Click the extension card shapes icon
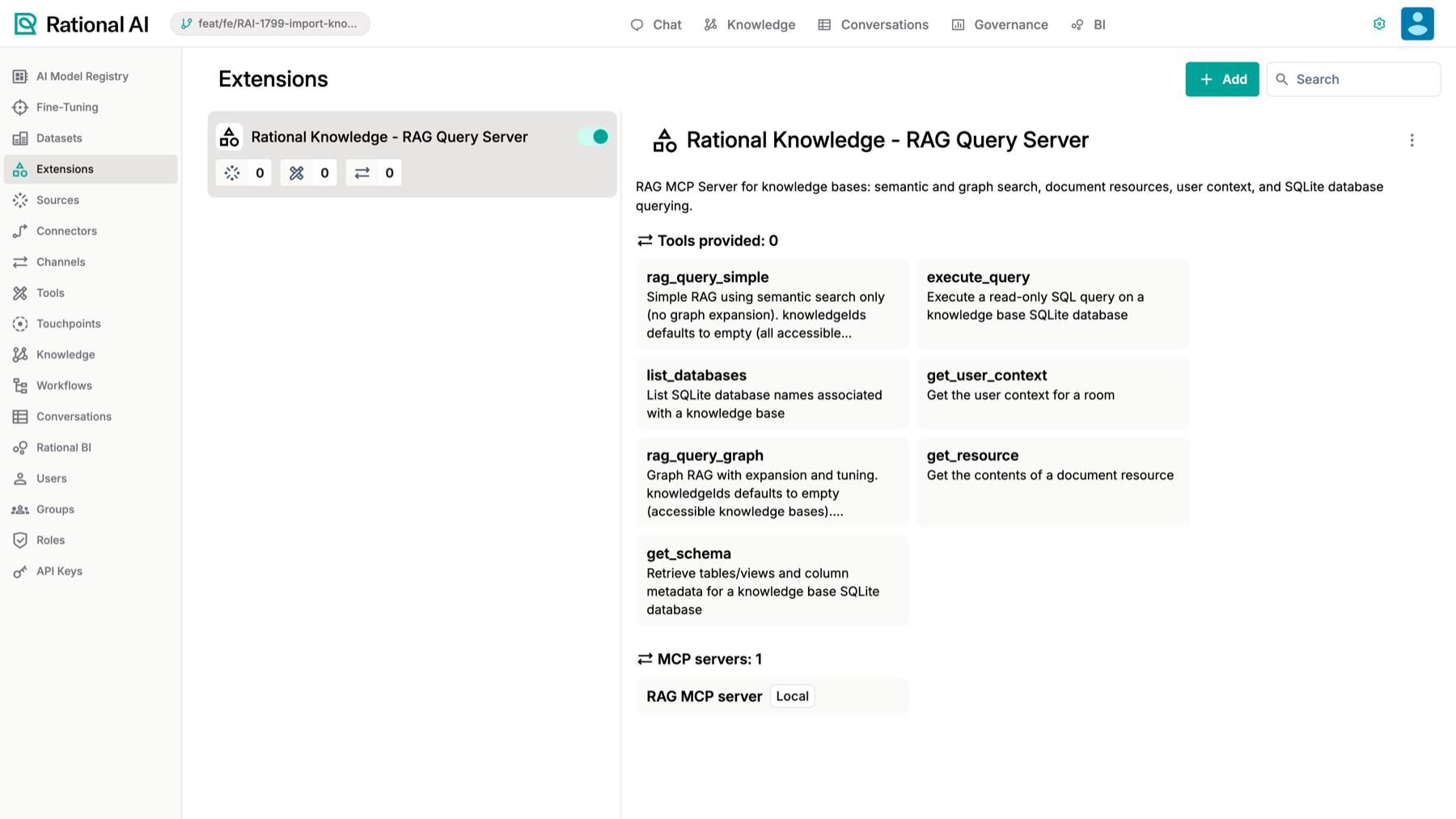1456x819 pixels. [x=230, y=137]
